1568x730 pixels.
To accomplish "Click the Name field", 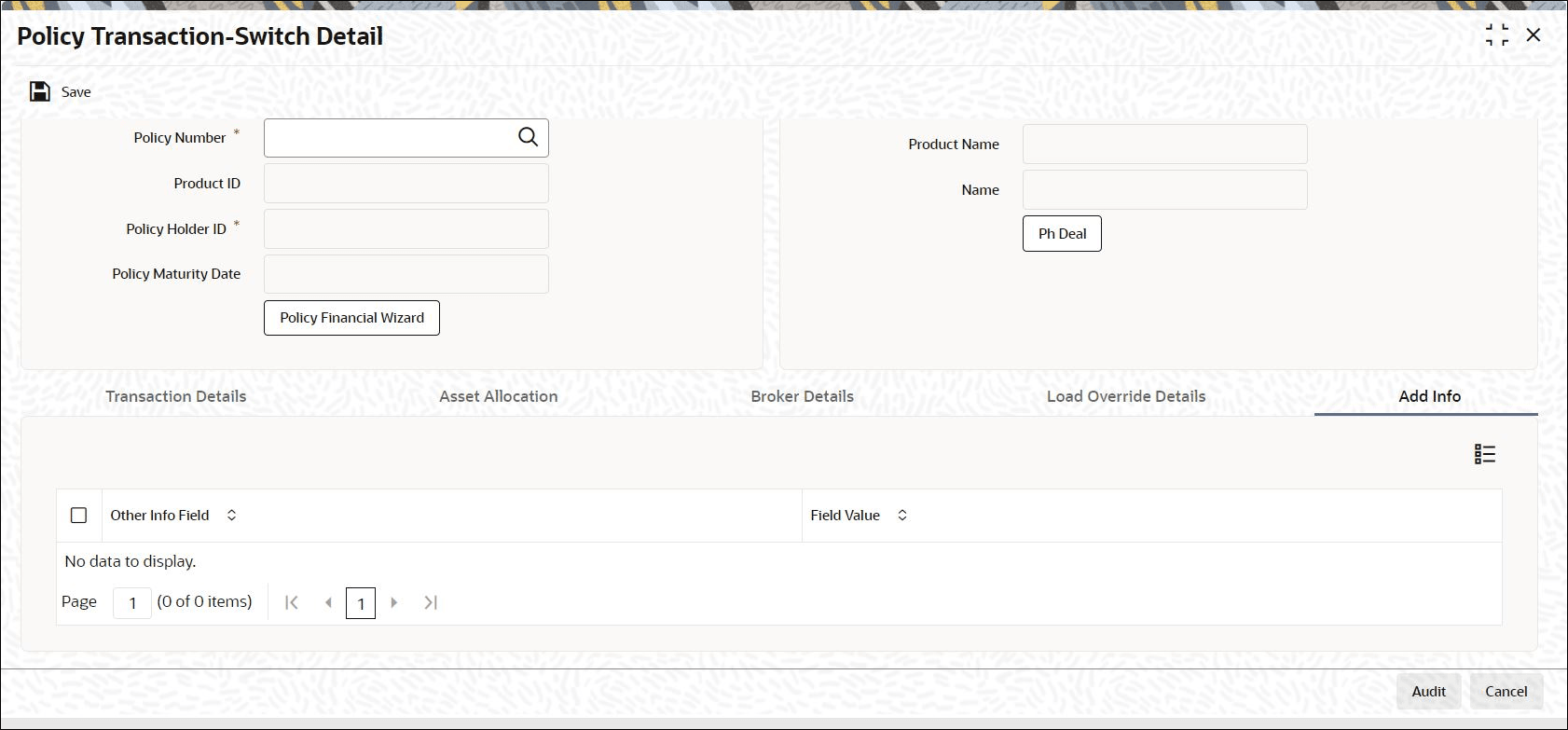I will pos(1165,189).
